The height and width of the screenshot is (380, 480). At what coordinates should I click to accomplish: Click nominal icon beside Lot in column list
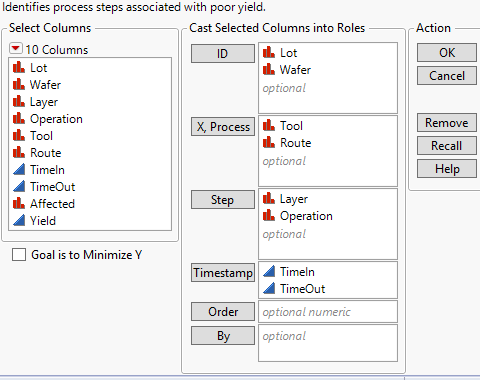point(19,67)
